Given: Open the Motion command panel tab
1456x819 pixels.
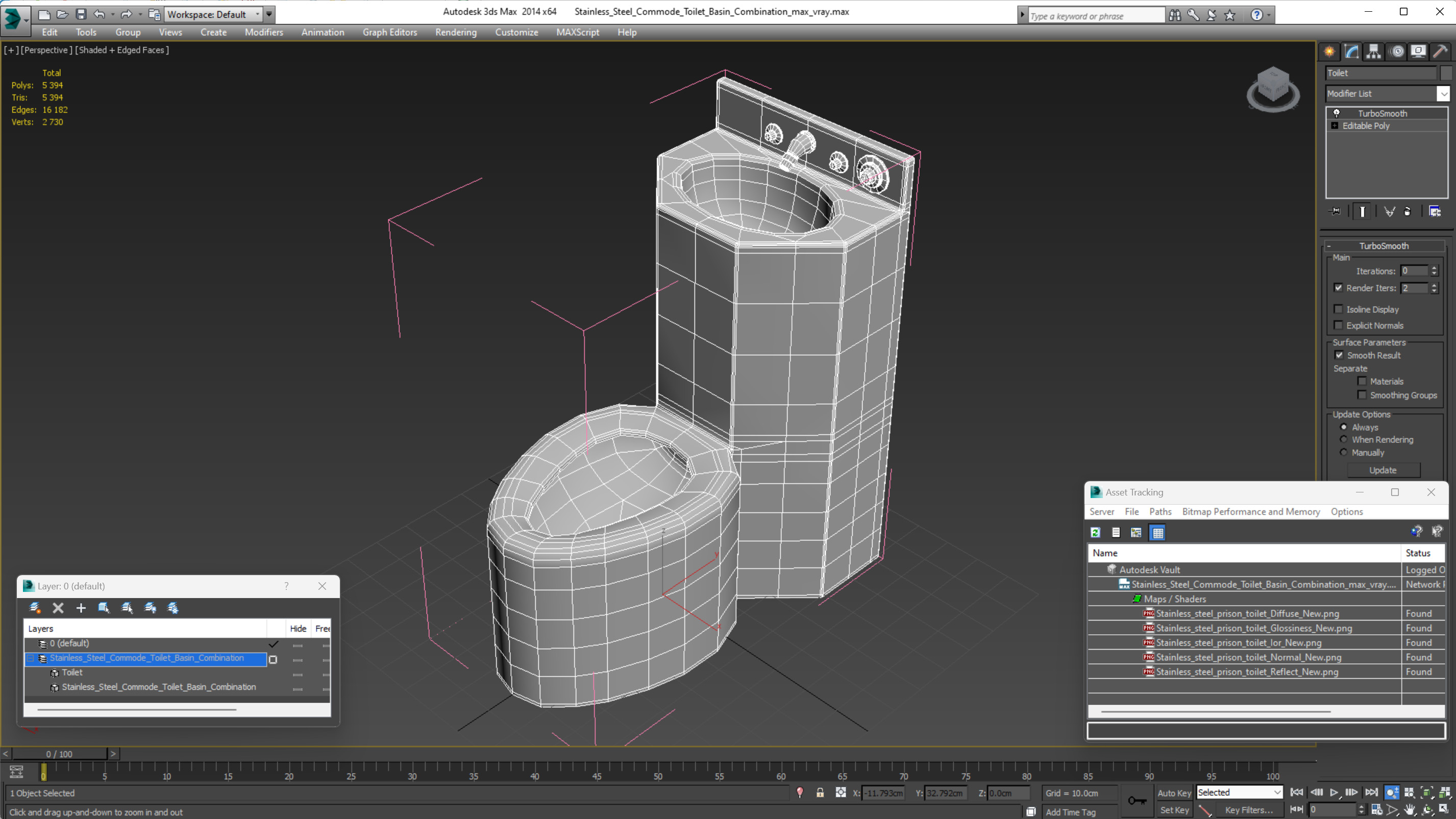Looking at the screenshot, I should [x=1397, y=52].
